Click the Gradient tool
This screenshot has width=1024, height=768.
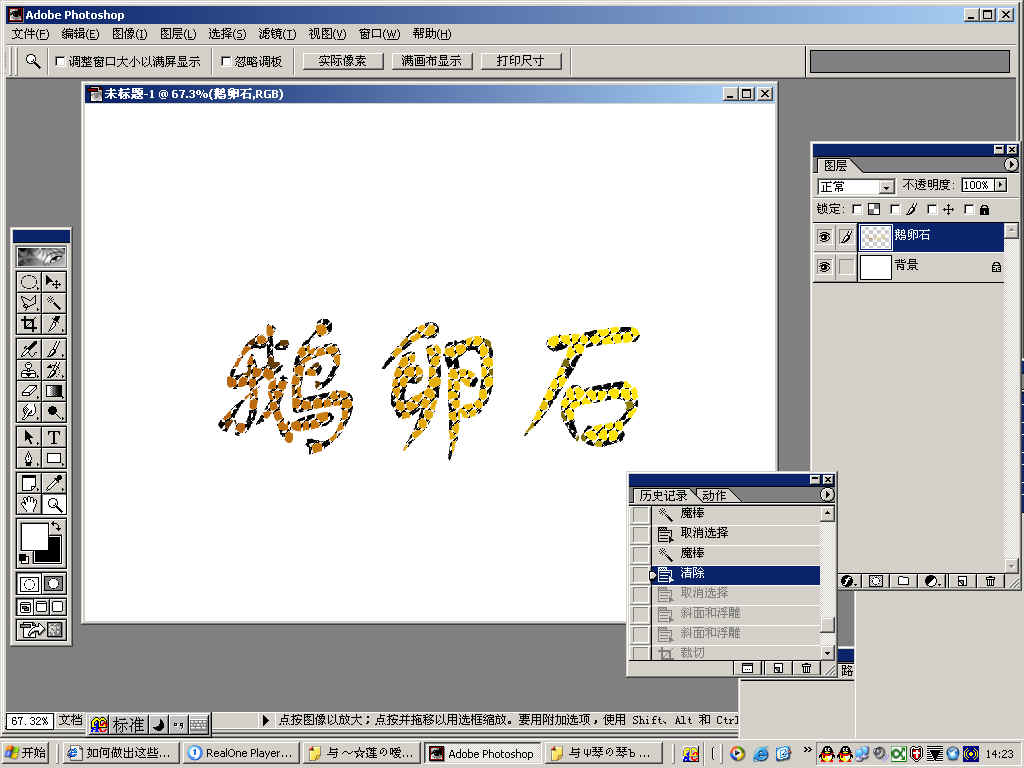(x=54, y=391)
